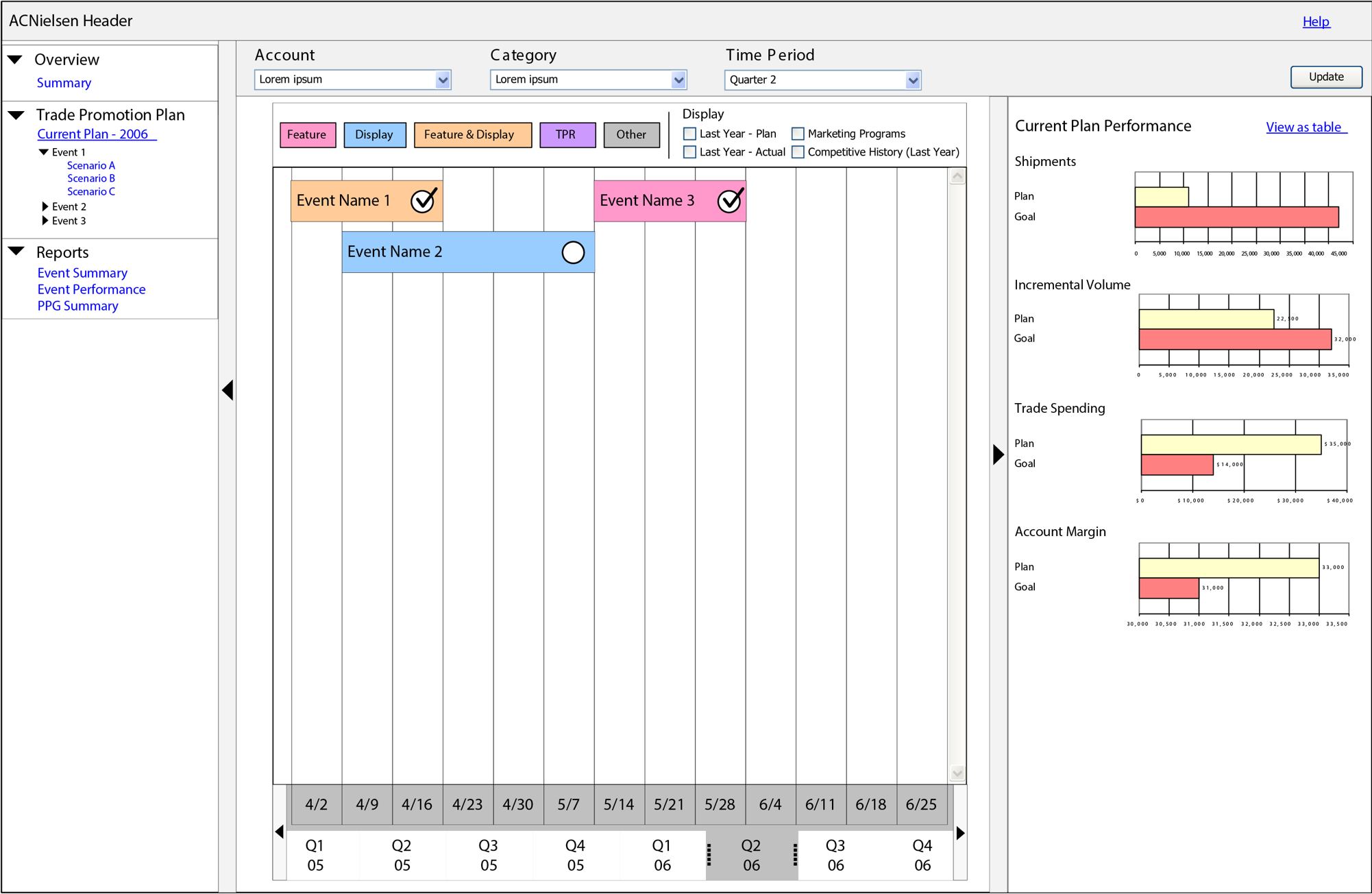Check the Marketing Programs display option
Viewport: 1372px width, 894px height.
pos(797,133)
